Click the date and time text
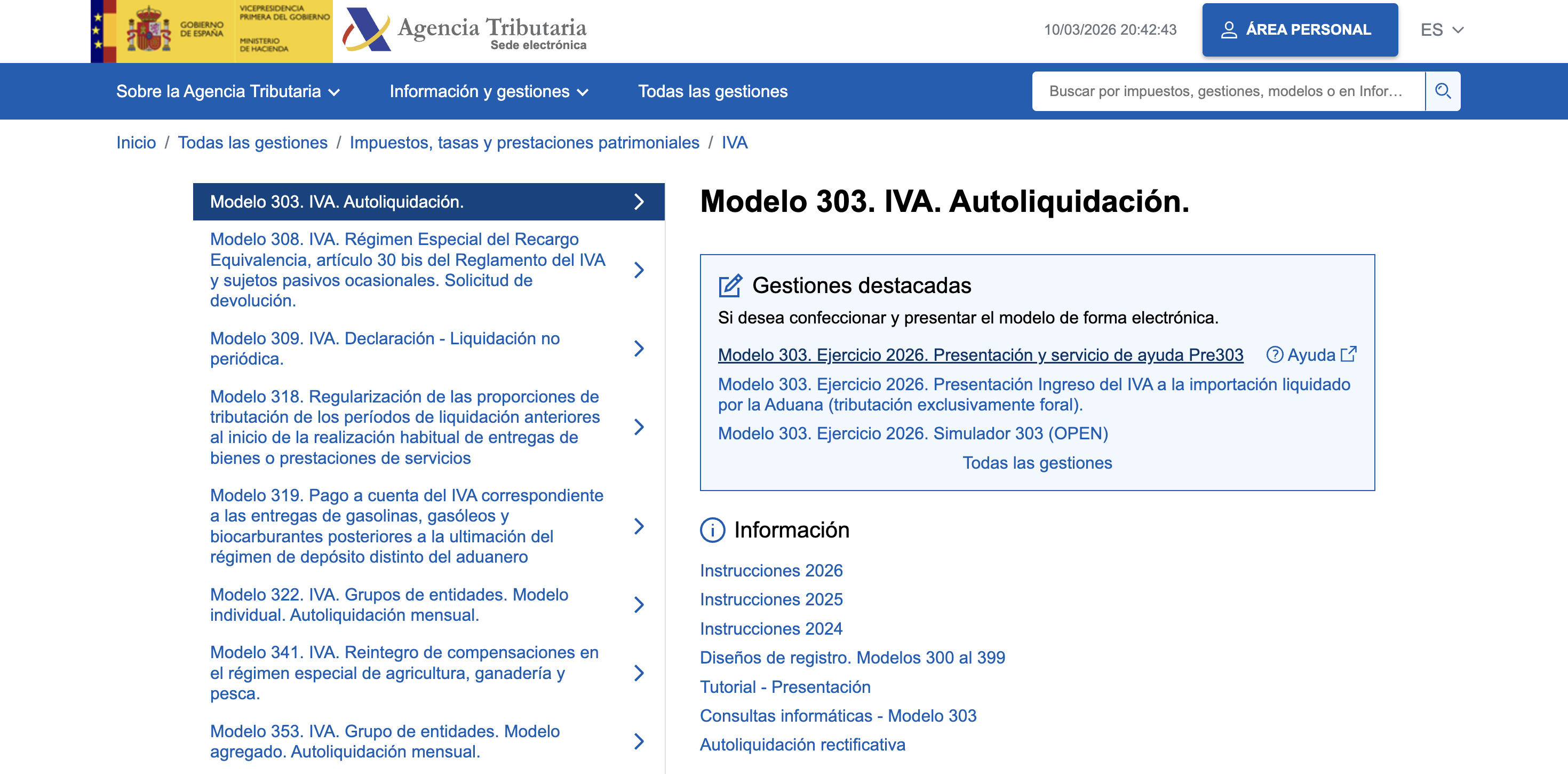 point(1110,30)
